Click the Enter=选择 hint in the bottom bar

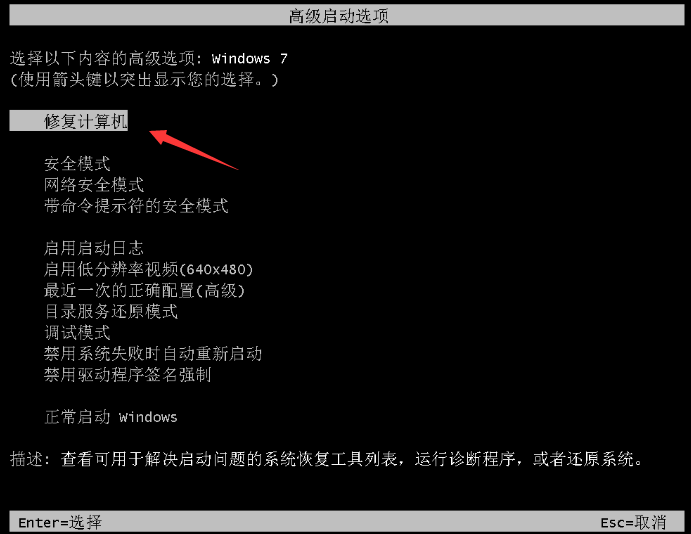(x=60, y=523)
